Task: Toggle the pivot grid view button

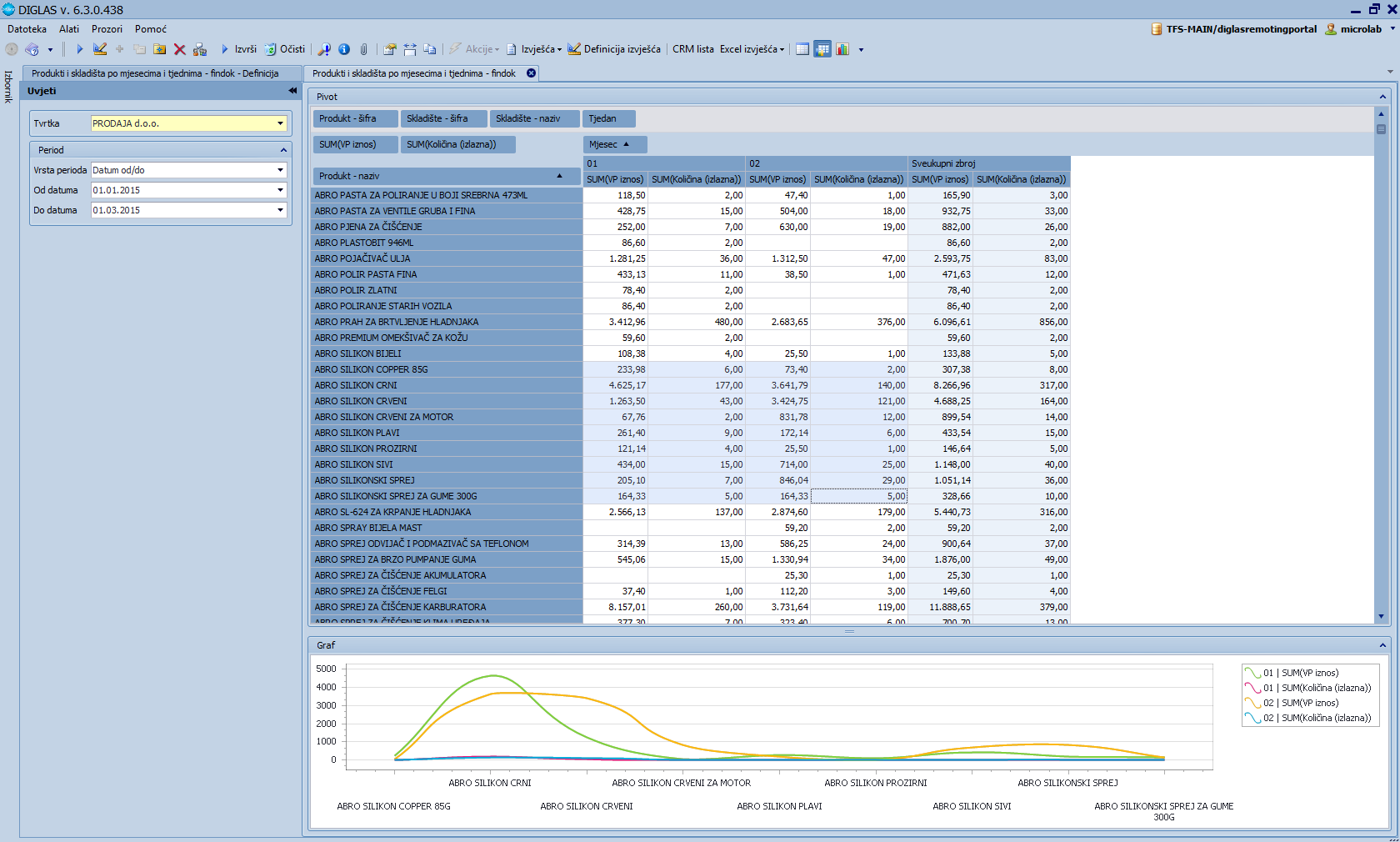Action: [822, 50]
